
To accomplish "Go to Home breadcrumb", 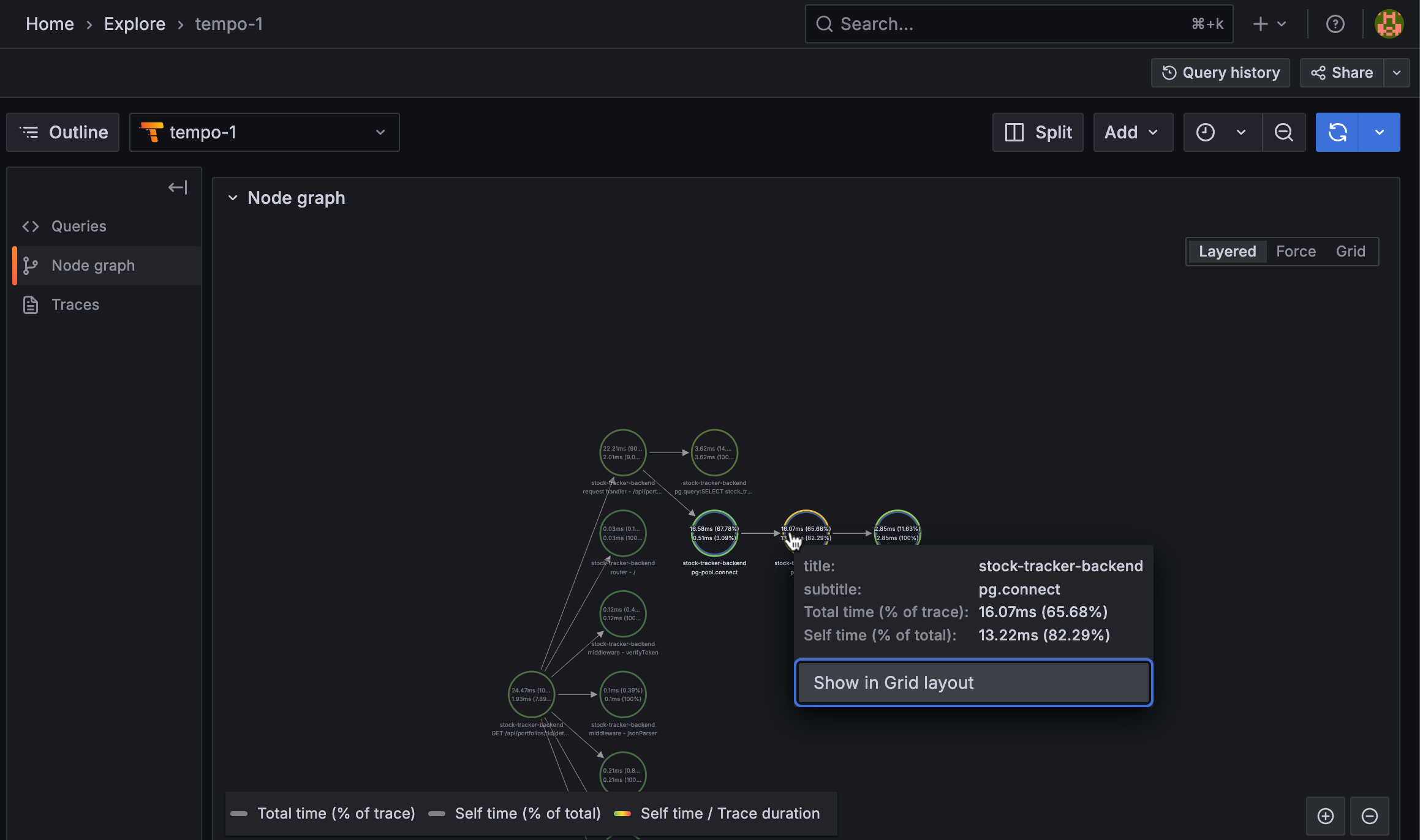I will (50, 24).
